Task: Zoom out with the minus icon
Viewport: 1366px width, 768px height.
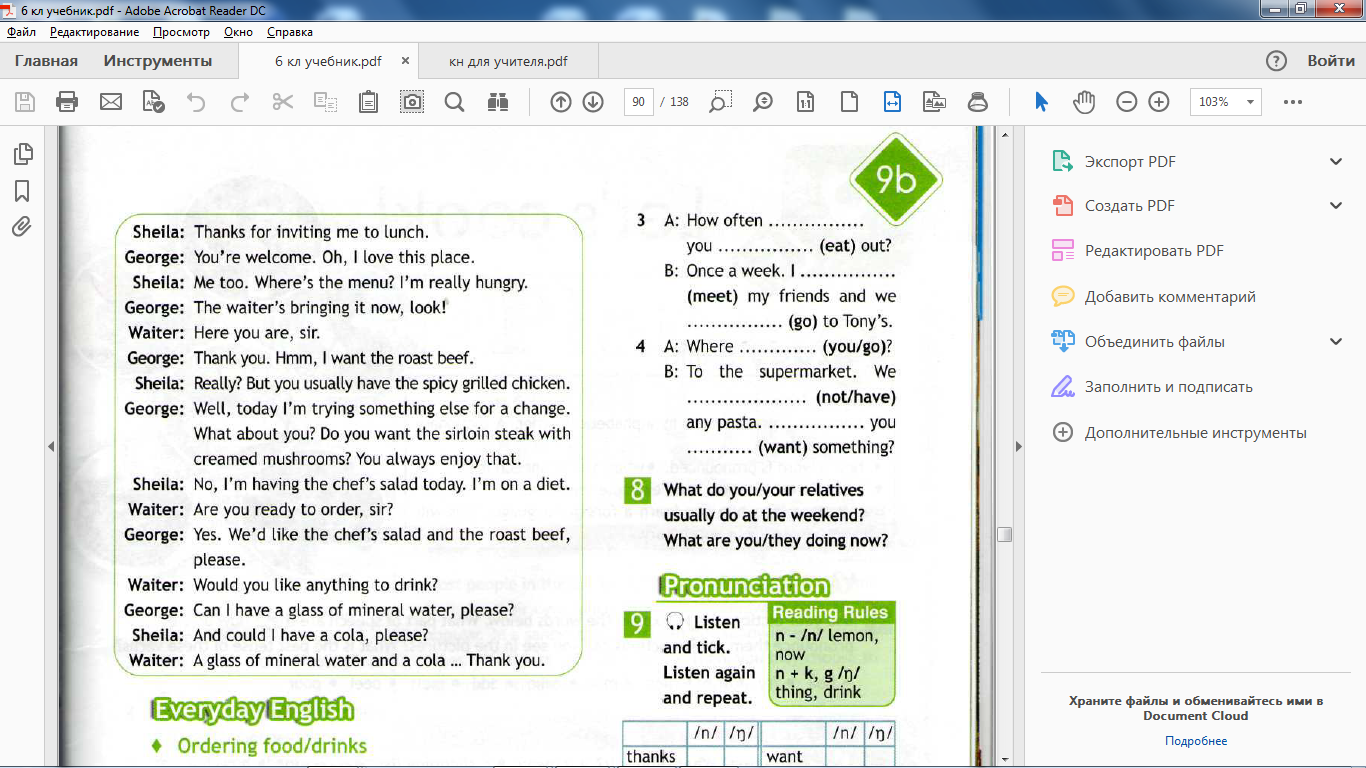Action: pos(1127,102)
